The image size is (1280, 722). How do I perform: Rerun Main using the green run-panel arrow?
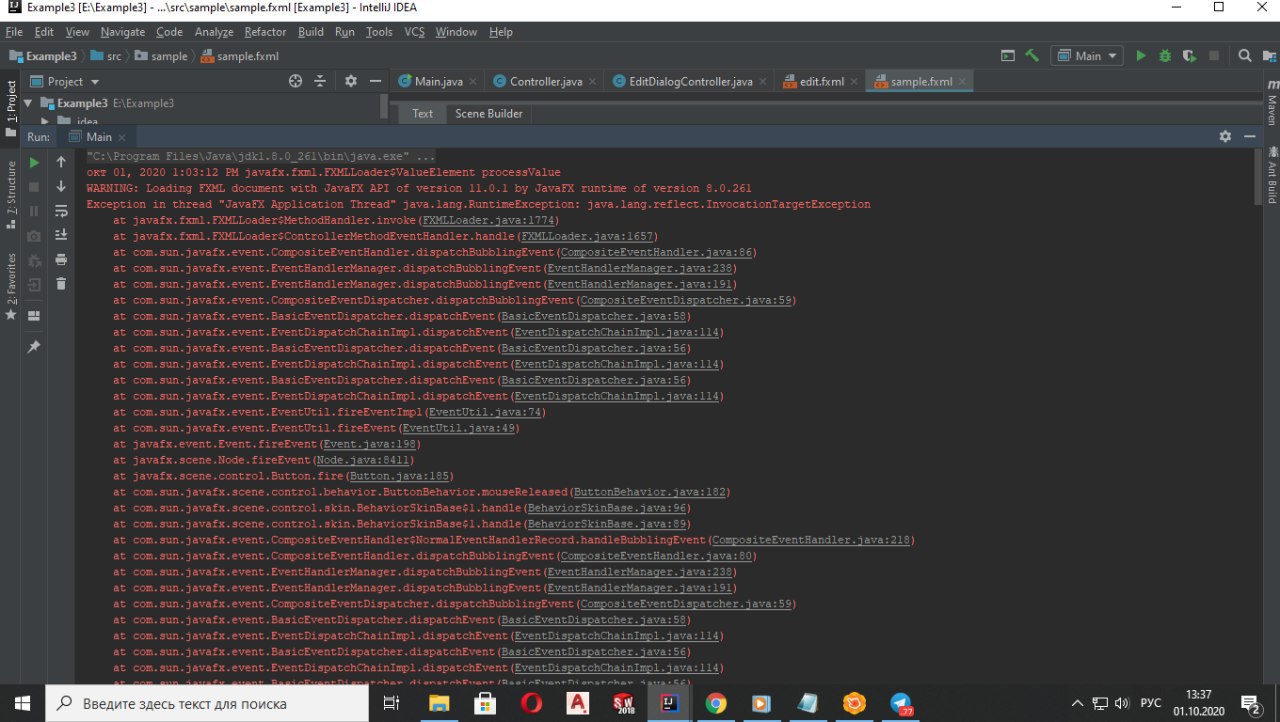coord(34,162)
